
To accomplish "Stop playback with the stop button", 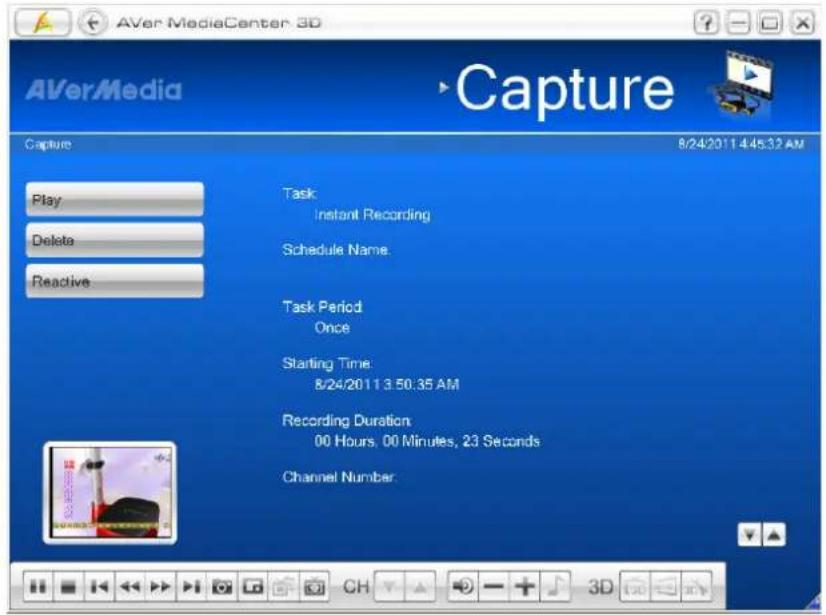I will (68, 586).
